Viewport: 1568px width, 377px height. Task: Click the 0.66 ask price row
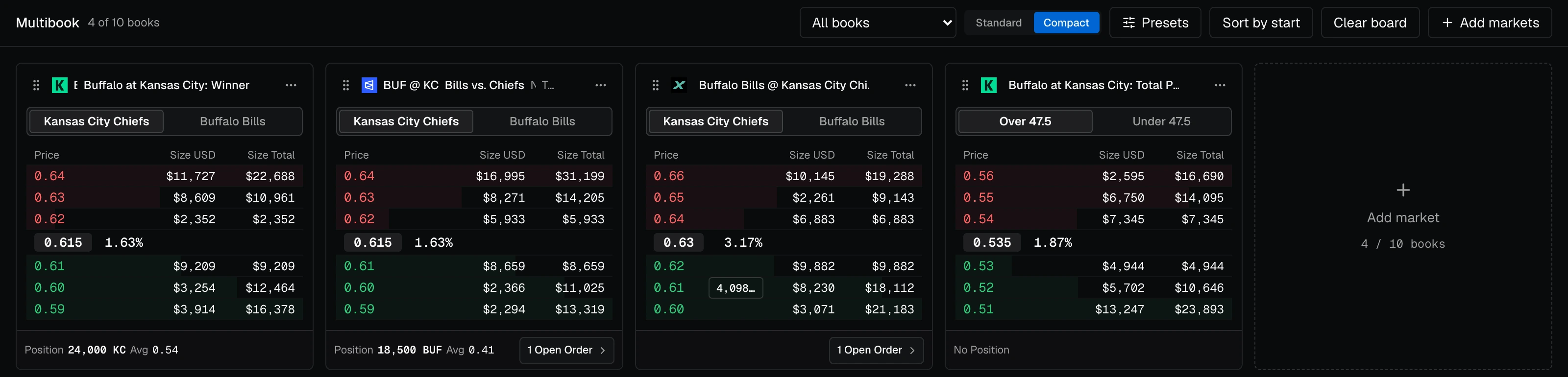tap(784, 176)
